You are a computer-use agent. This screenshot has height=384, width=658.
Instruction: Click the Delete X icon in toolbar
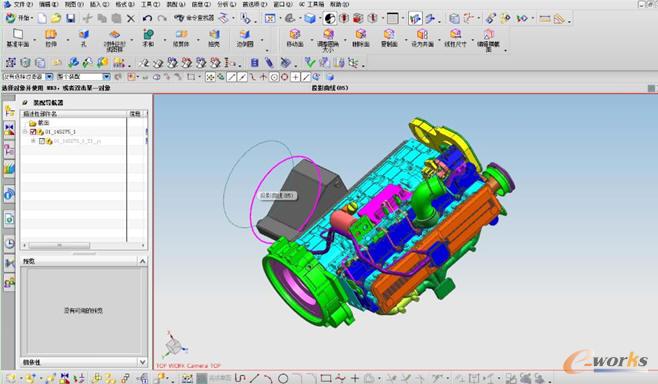[x=131, y=18]
